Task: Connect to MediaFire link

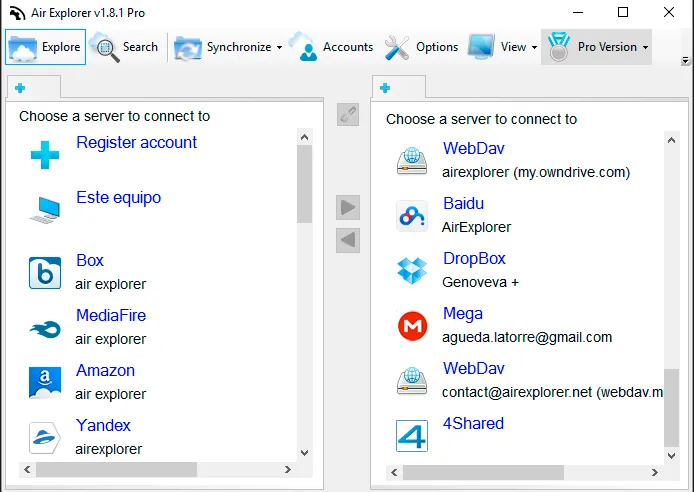Action: click(111, 315)
